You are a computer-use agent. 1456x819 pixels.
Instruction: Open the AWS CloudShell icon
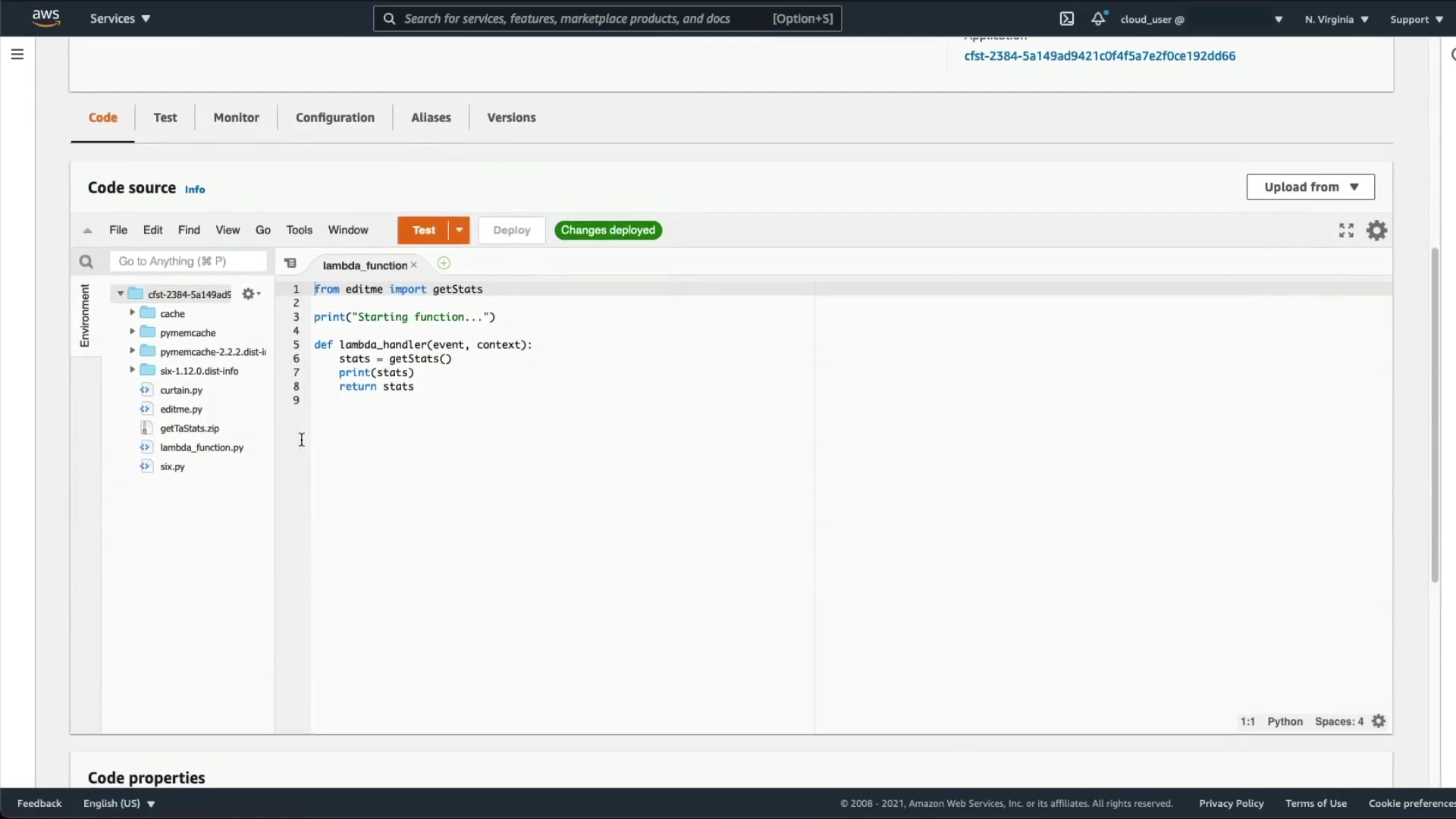click(x=1066, y=19)
